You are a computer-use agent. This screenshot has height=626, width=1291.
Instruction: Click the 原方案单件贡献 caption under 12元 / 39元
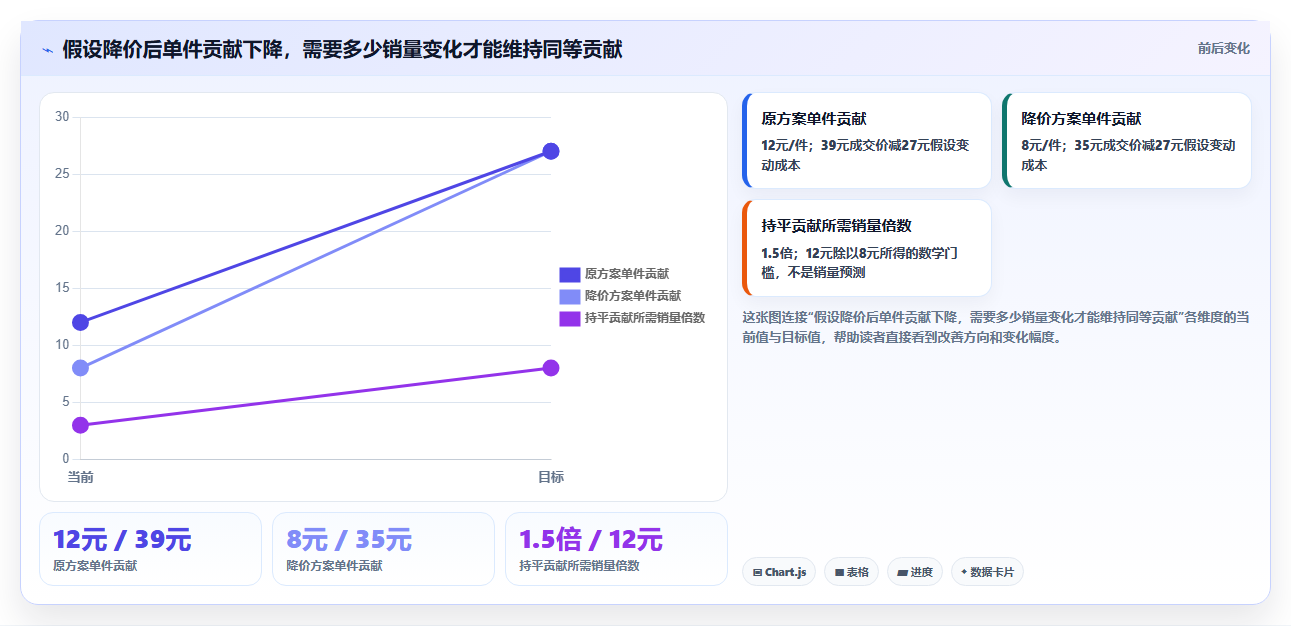click(95, 566)
